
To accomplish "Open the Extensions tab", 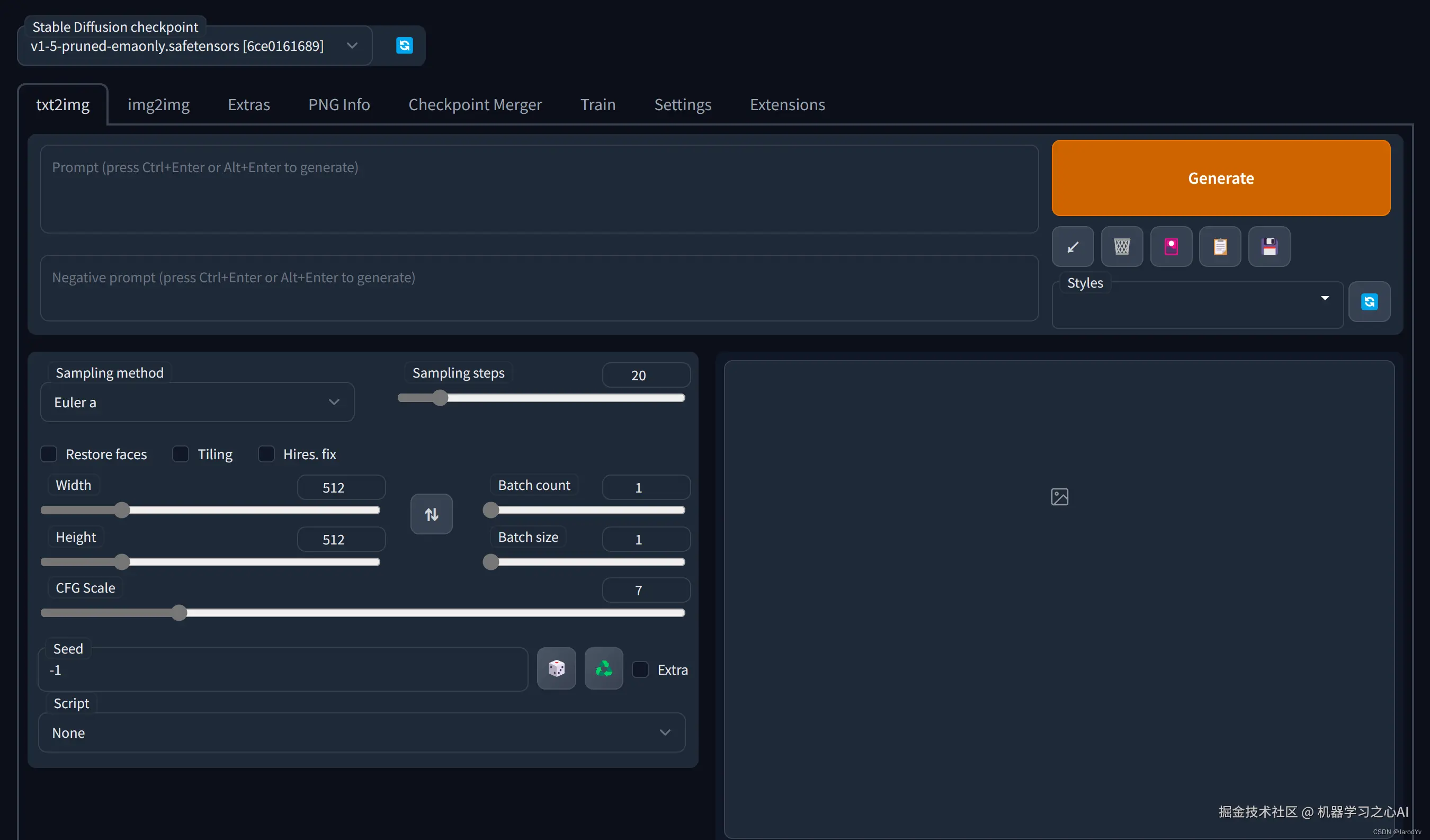I will [787, 105].
